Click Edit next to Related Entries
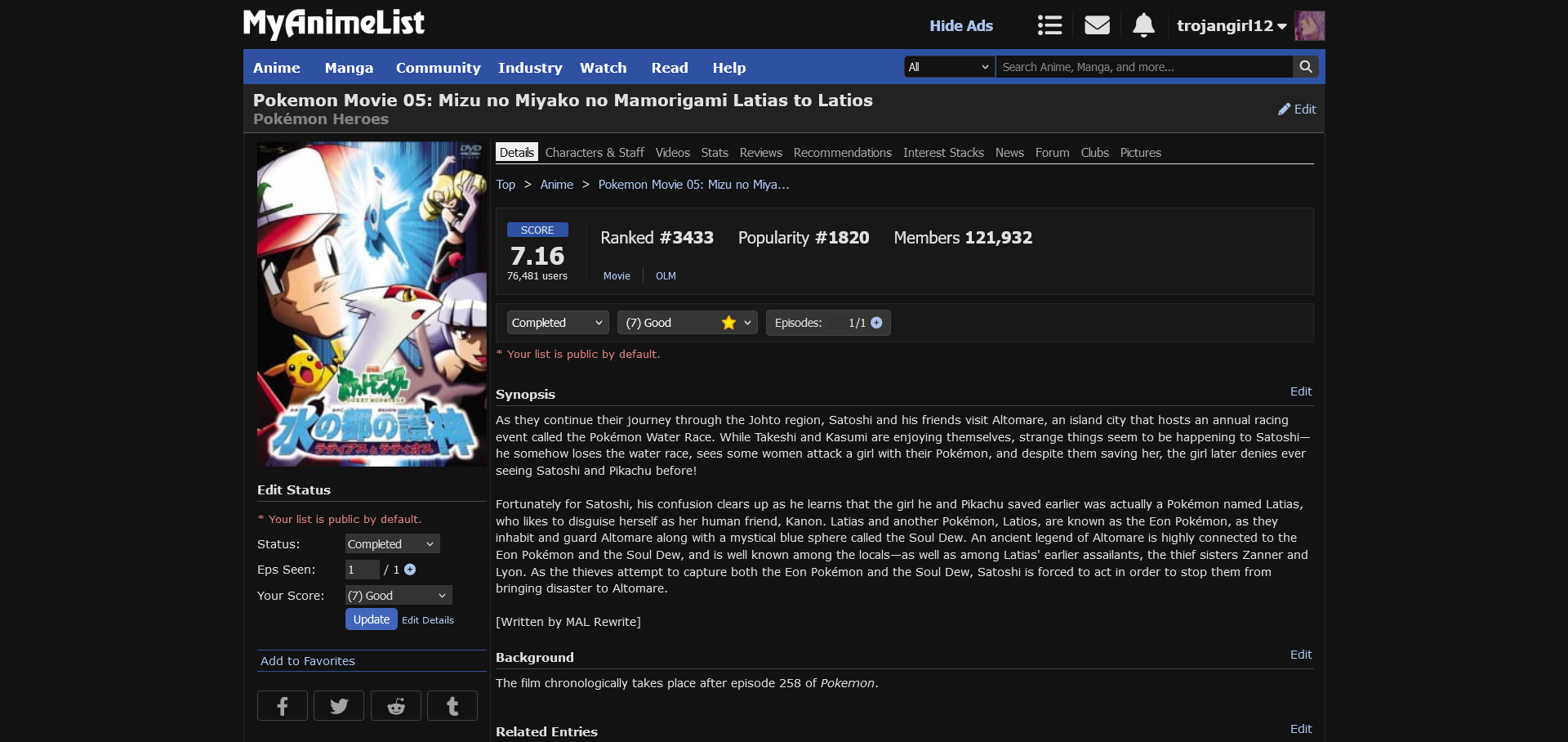Screen dimensions: 1568x742 coord(1301,729)
